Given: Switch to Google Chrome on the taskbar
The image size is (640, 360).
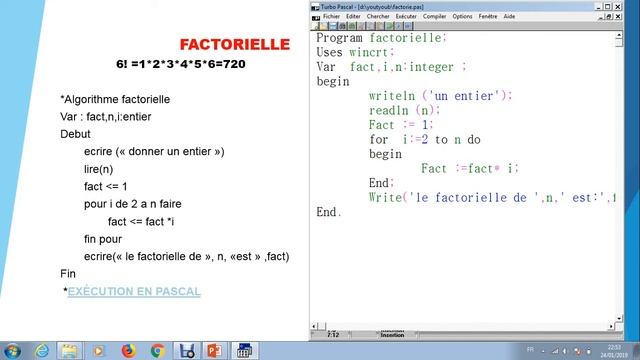Looking at the screenshot, I should [158, 351].
